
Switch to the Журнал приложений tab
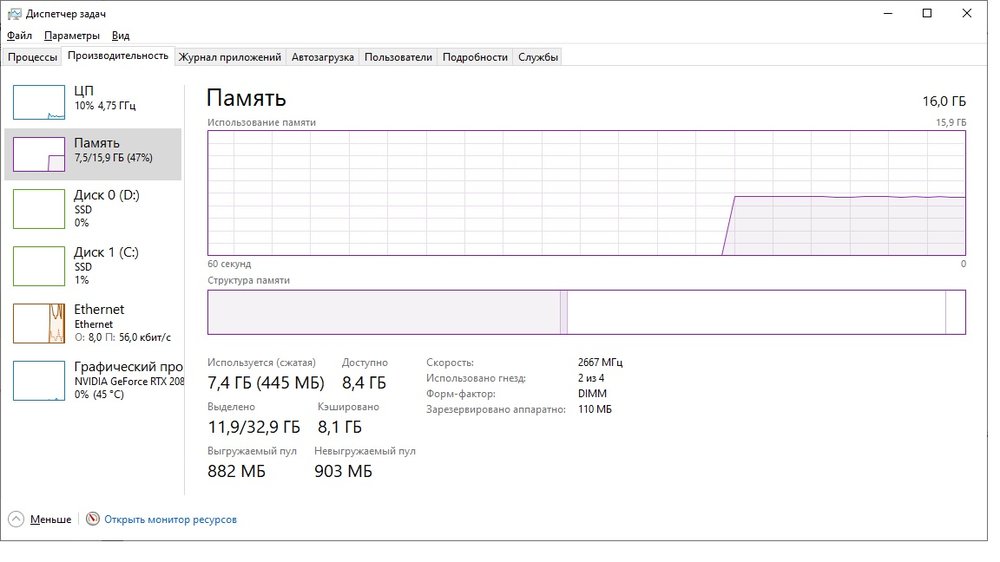[229, 57]
